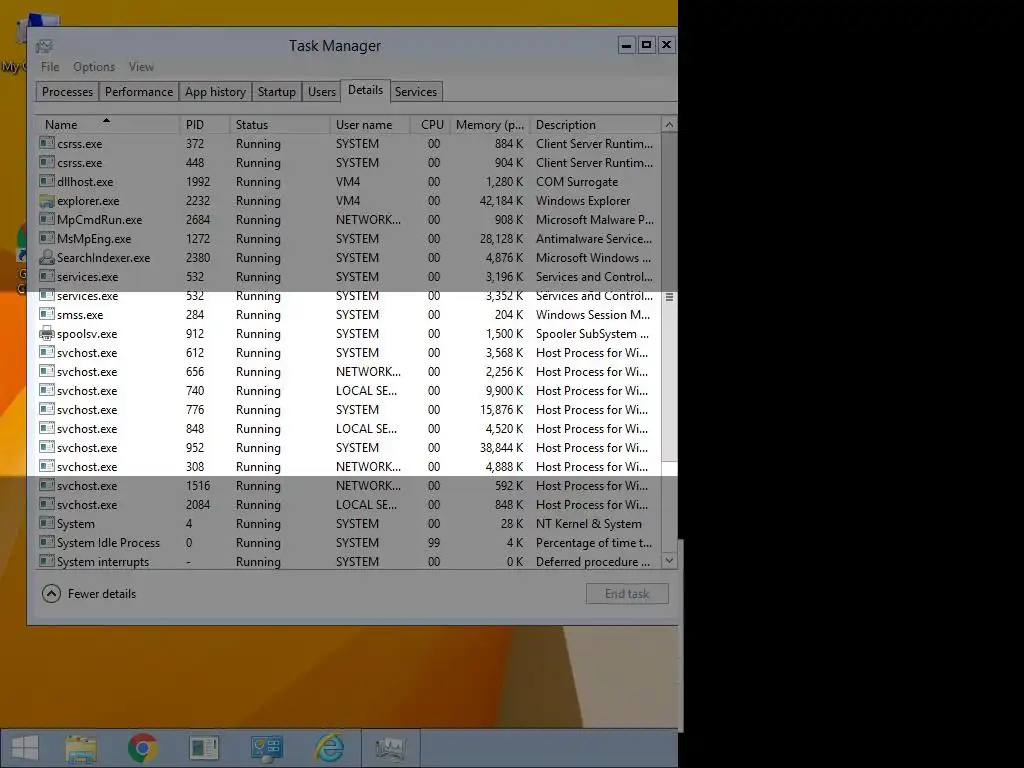The width and height of the screenshot is (1024, 768).
Task: Click the Fewer details label
Action: 102,594
